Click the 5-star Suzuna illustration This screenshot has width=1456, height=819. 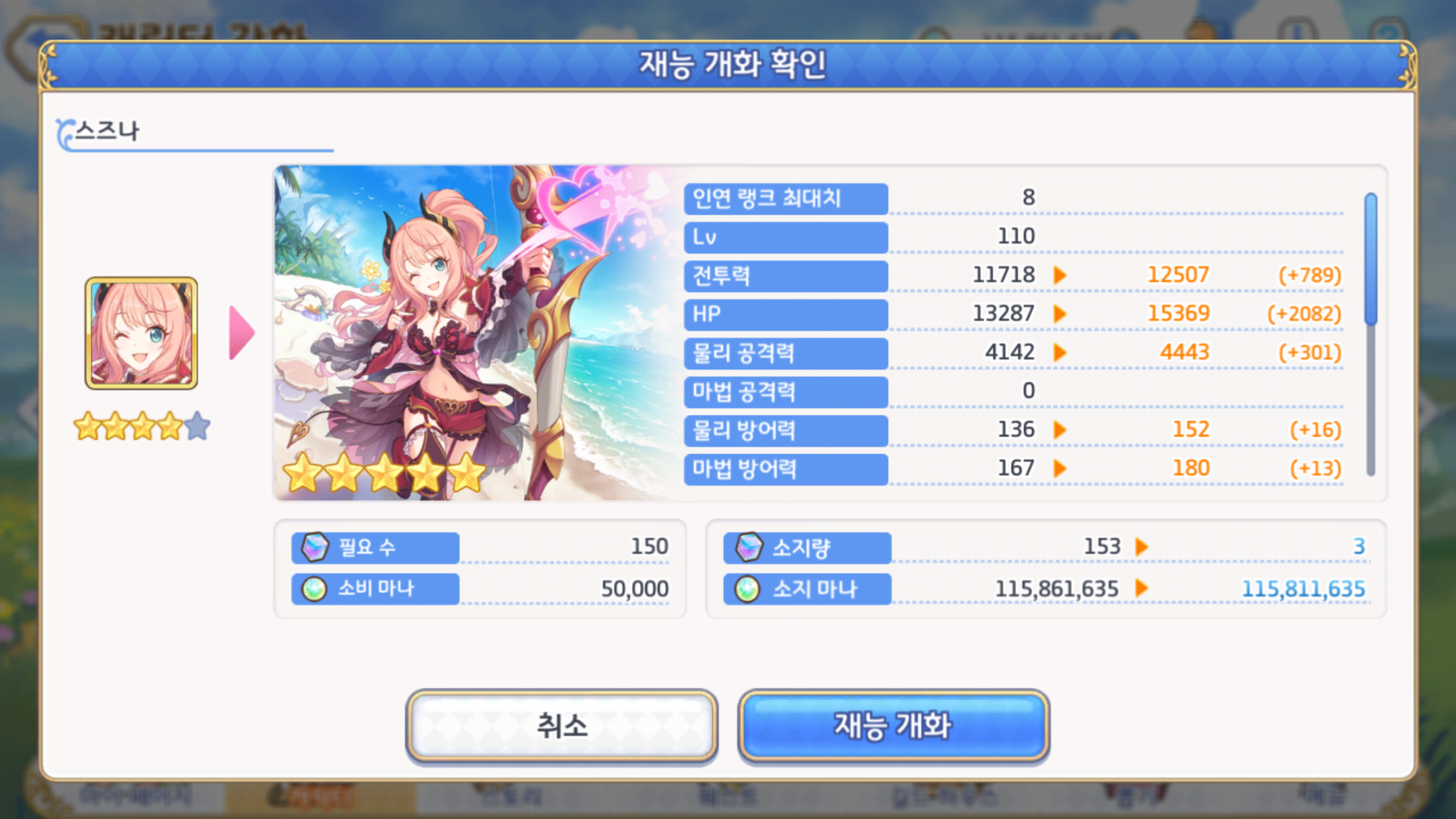tap(478, 333)
